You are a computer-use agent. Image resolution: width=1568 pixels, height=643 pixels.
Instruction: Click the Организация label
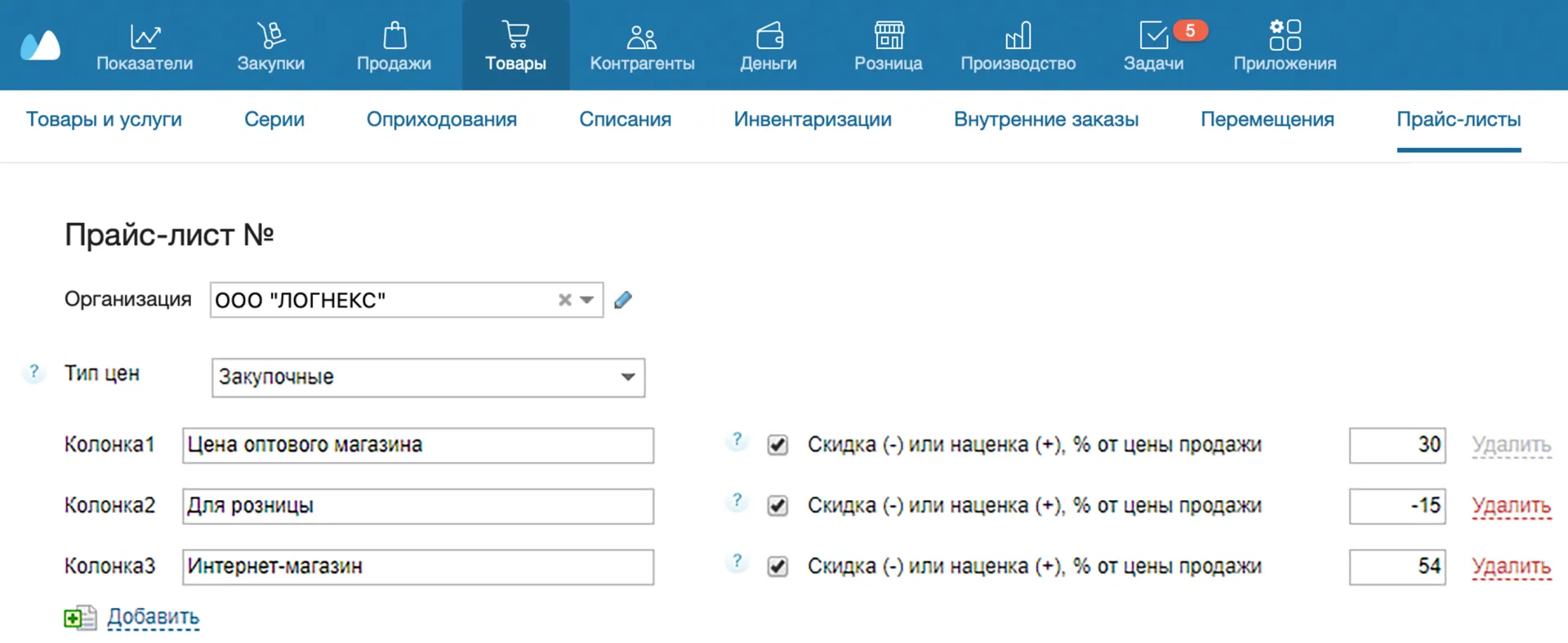tap(127, 299)
